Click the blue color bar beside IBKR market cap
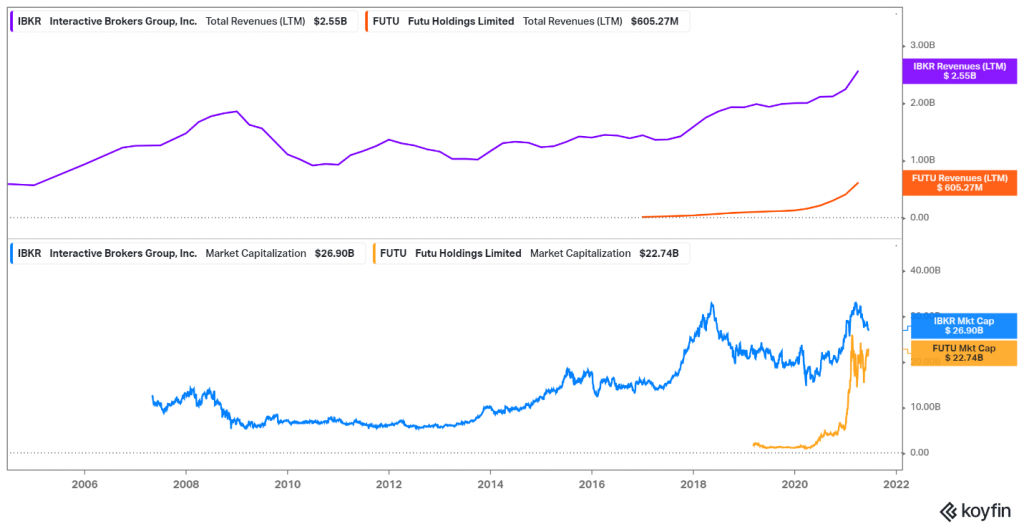The height and width of the screenshot is (529, 1024). pos(12,253)
